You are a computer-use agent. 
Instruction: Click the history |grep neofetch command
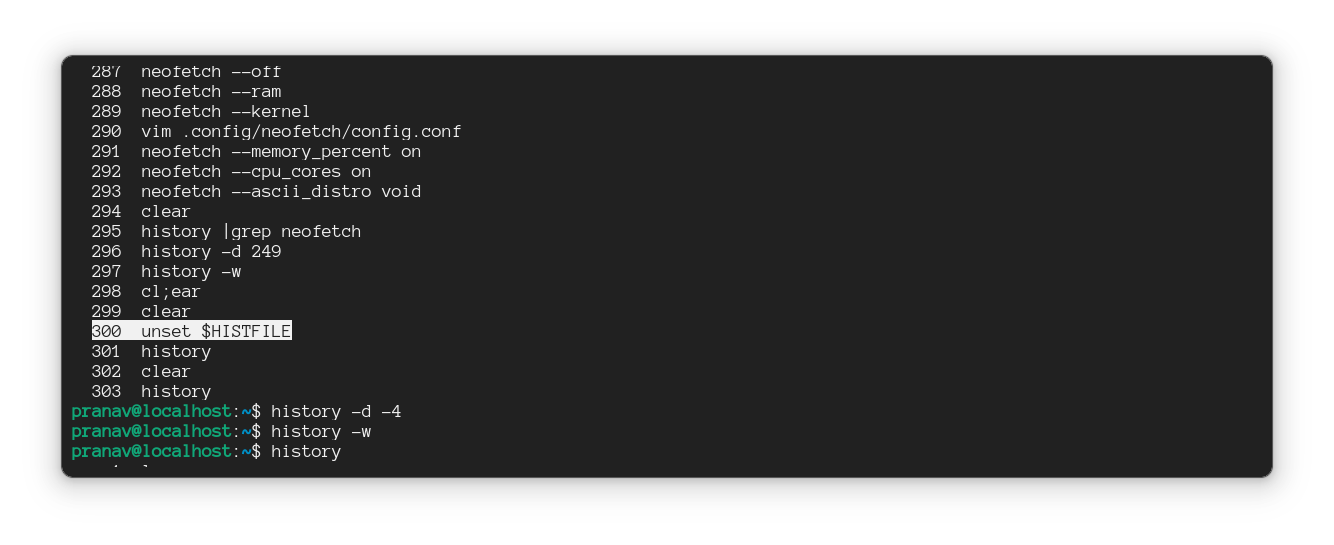250,231
